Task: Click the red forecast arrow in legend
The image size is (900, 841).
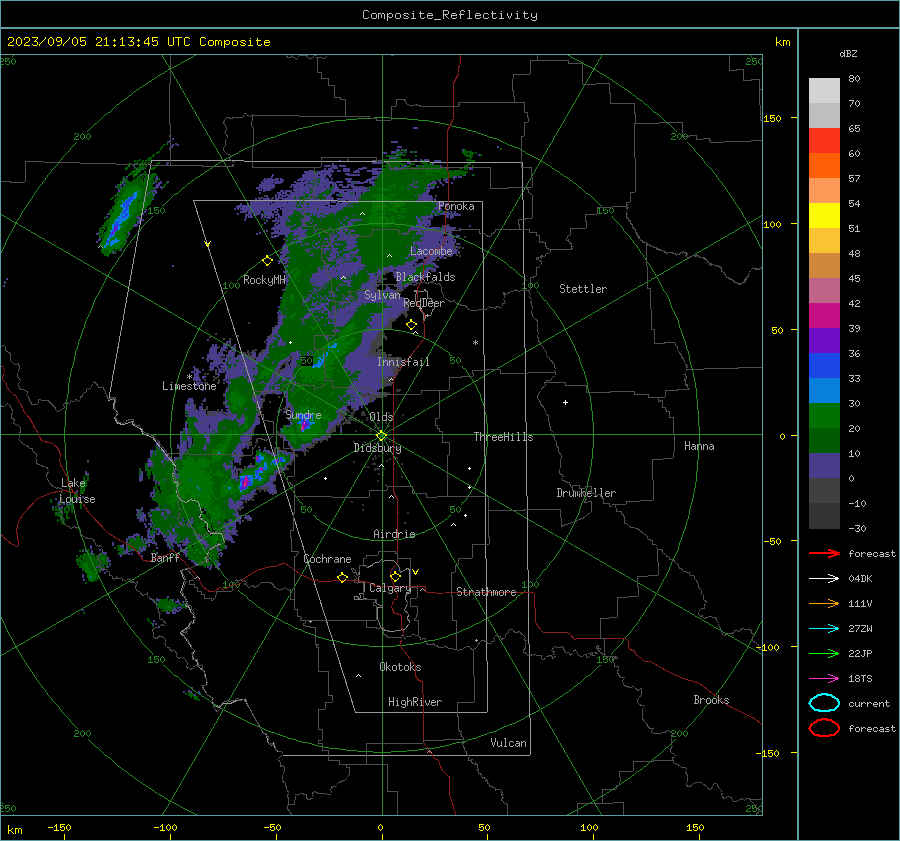Action: click(x=824, y=553)
